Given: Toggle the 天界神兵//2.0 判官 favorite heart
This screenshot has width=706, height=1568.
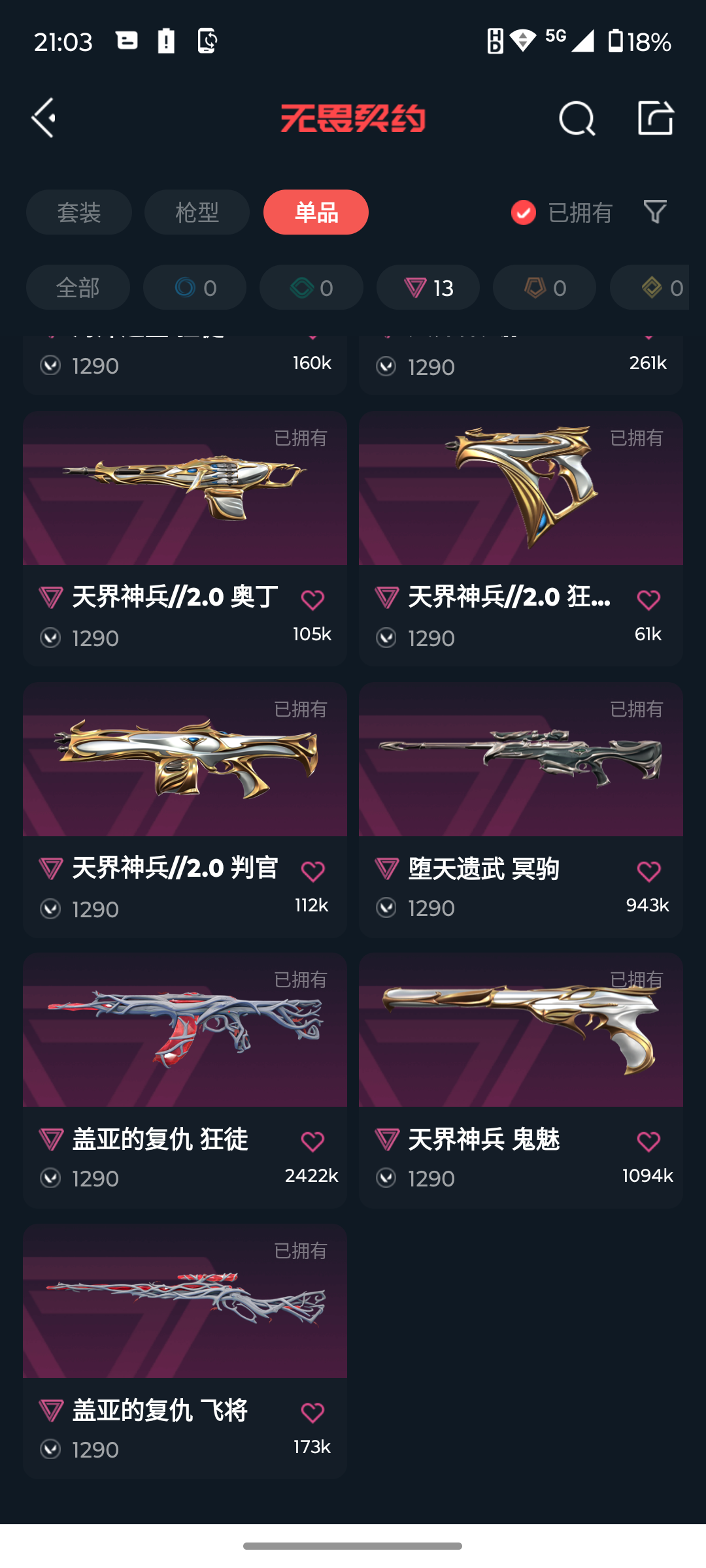Looking at the screenshot, I should (312, 871).
